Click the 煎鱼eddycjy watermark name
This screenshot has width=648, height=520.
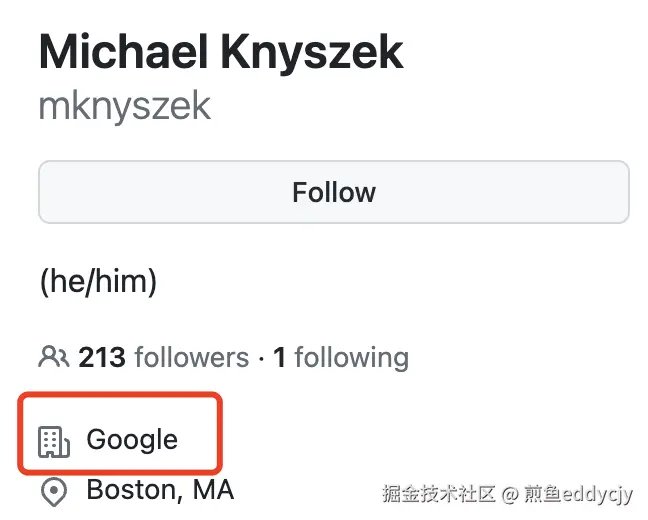pyautogui.click(x=580, y=493)
